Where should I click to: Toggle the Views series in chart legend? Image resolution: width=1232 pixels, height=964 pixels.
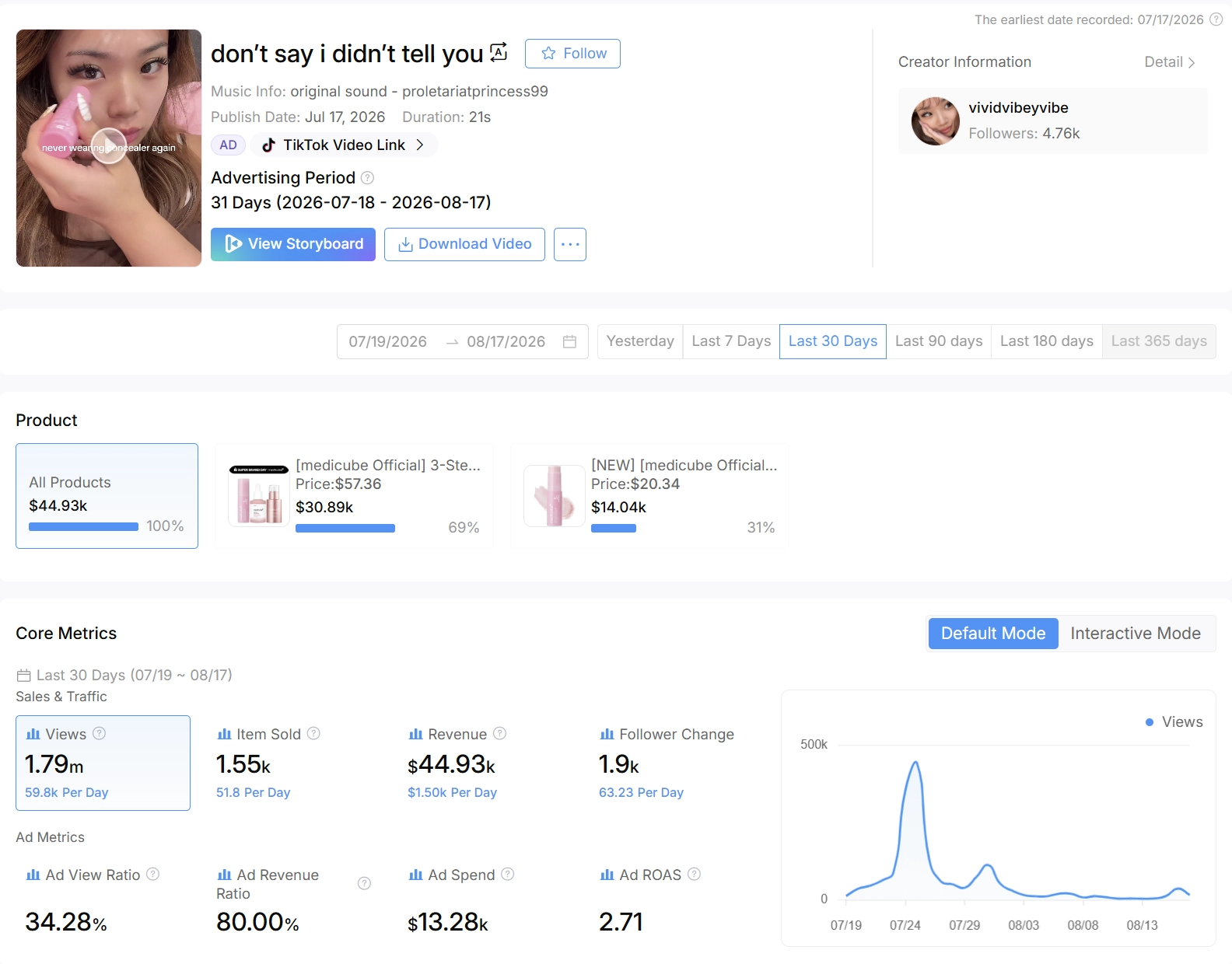(x=1174, y=722)
